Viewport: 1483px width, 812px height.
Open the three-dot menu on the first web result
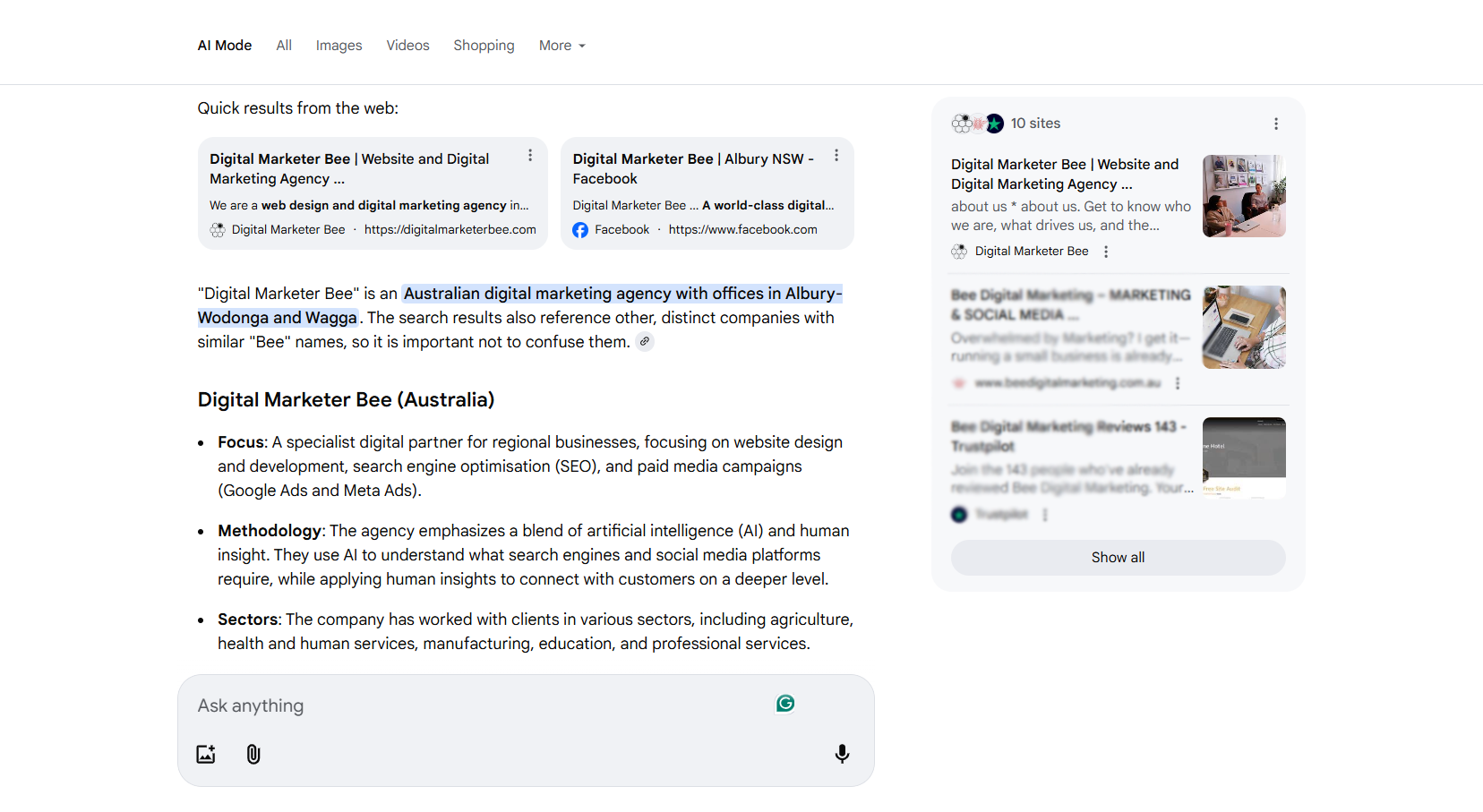click(x=529, y=155)
